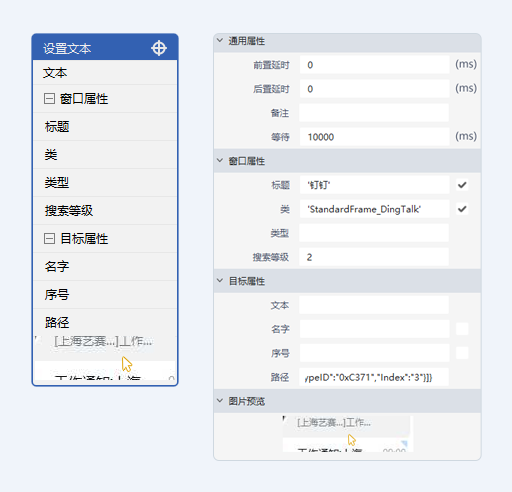Viewport: 512px width, 492px height.
Task: Select the 搜索等级 row in left card
Action: click(x=105, y=211)
